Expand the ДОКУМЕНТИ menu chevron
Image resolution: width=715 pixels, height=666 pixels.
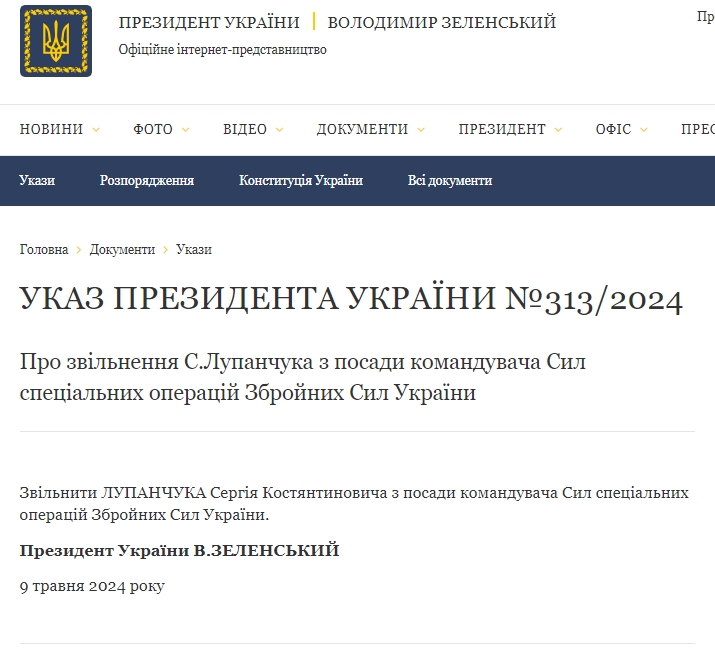click(x=421, y=130)
